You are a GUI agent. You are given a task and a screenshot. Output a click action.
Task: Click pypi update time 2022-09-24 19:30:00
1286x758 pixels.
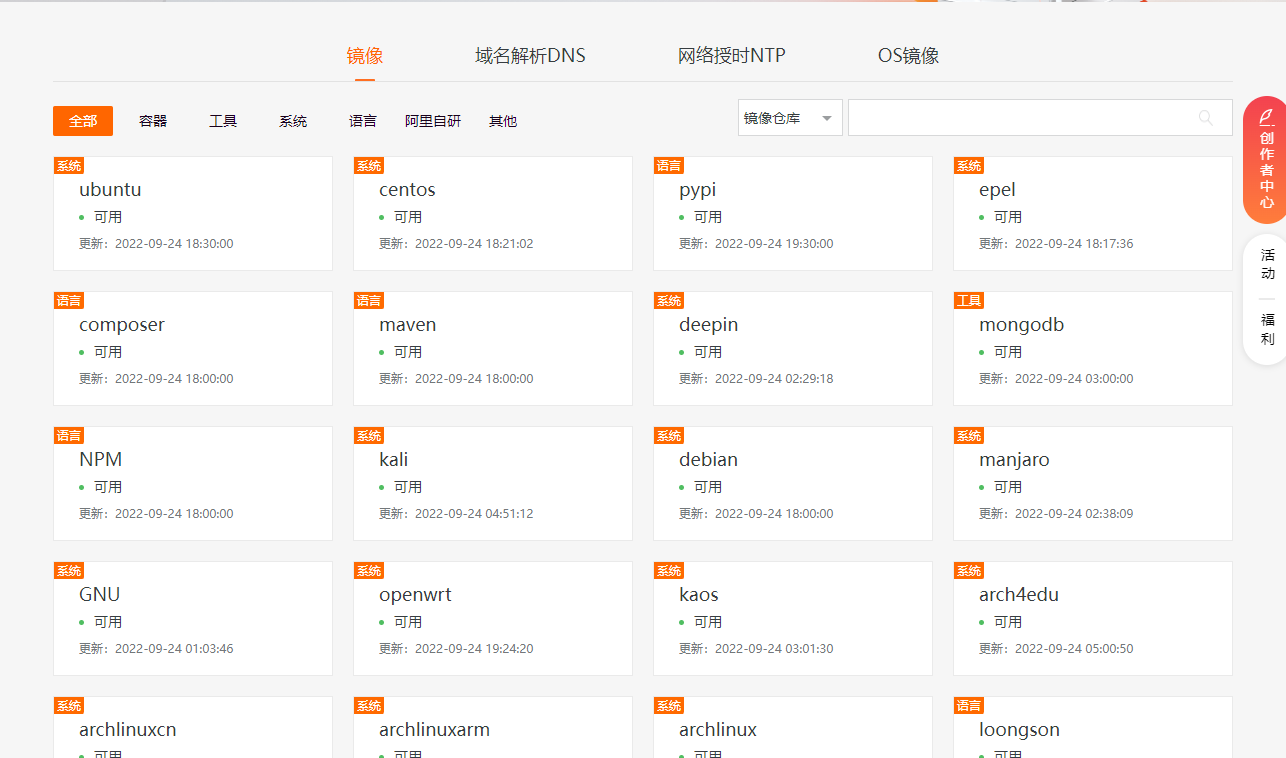click(x=774, y=243)
